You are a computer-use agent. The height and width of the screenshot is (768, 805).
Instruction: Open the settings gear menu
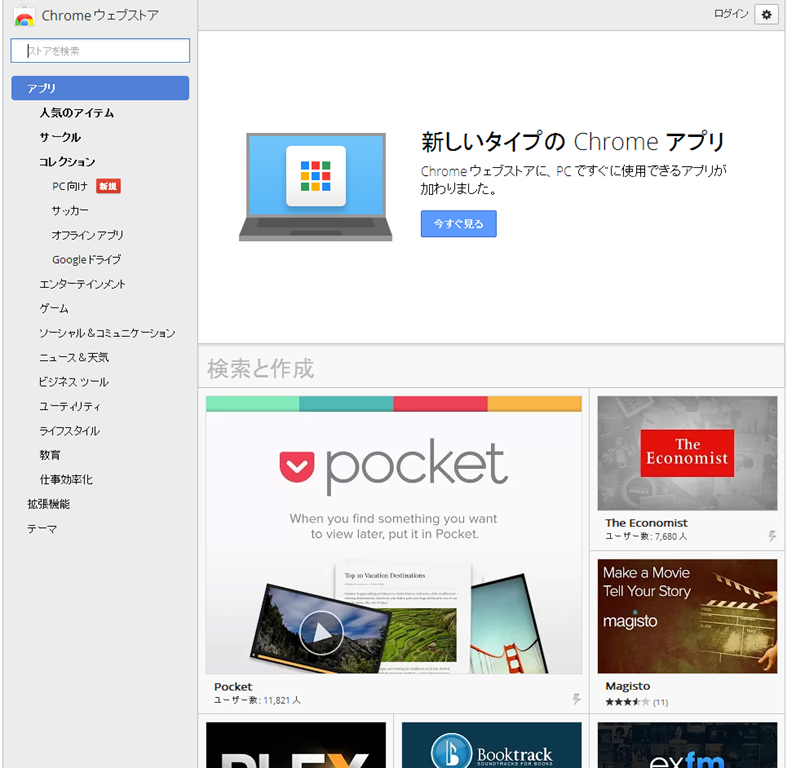pyautogui.click(x=766, y=14)
